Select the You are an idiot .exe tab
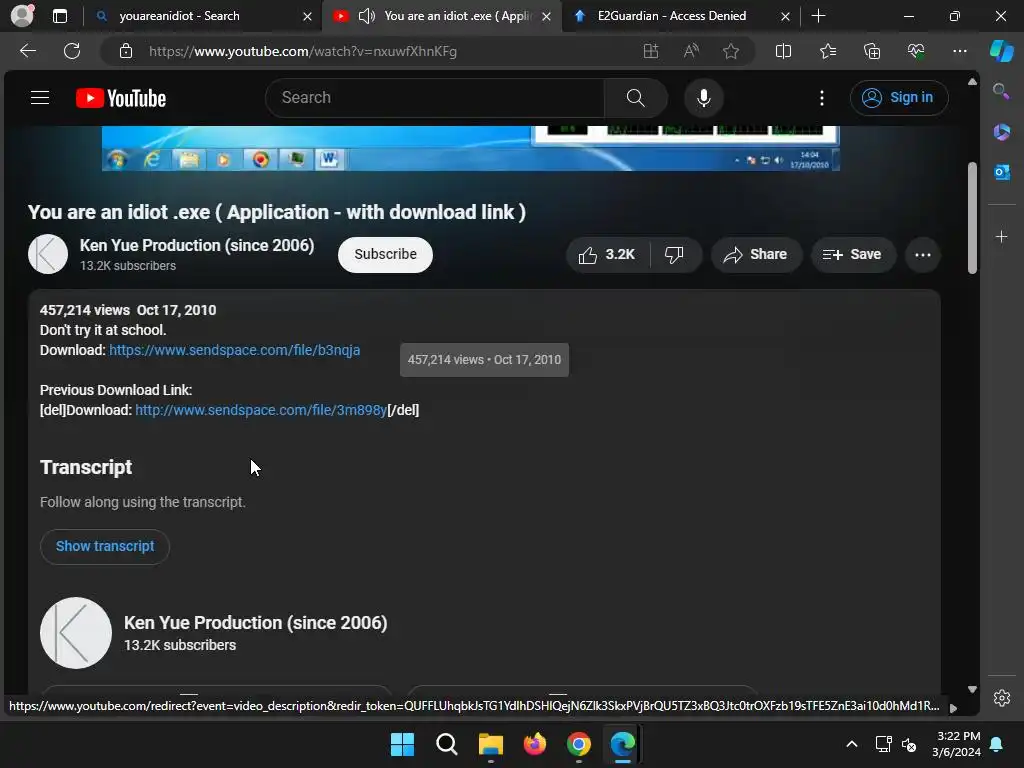 click(443, 16)
